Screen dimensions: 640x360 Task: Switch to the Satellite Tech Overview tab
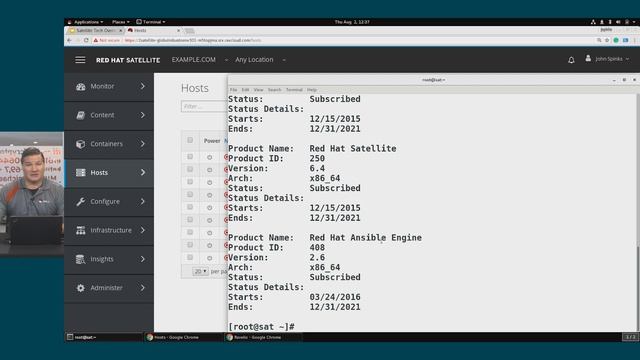[96, 31]
